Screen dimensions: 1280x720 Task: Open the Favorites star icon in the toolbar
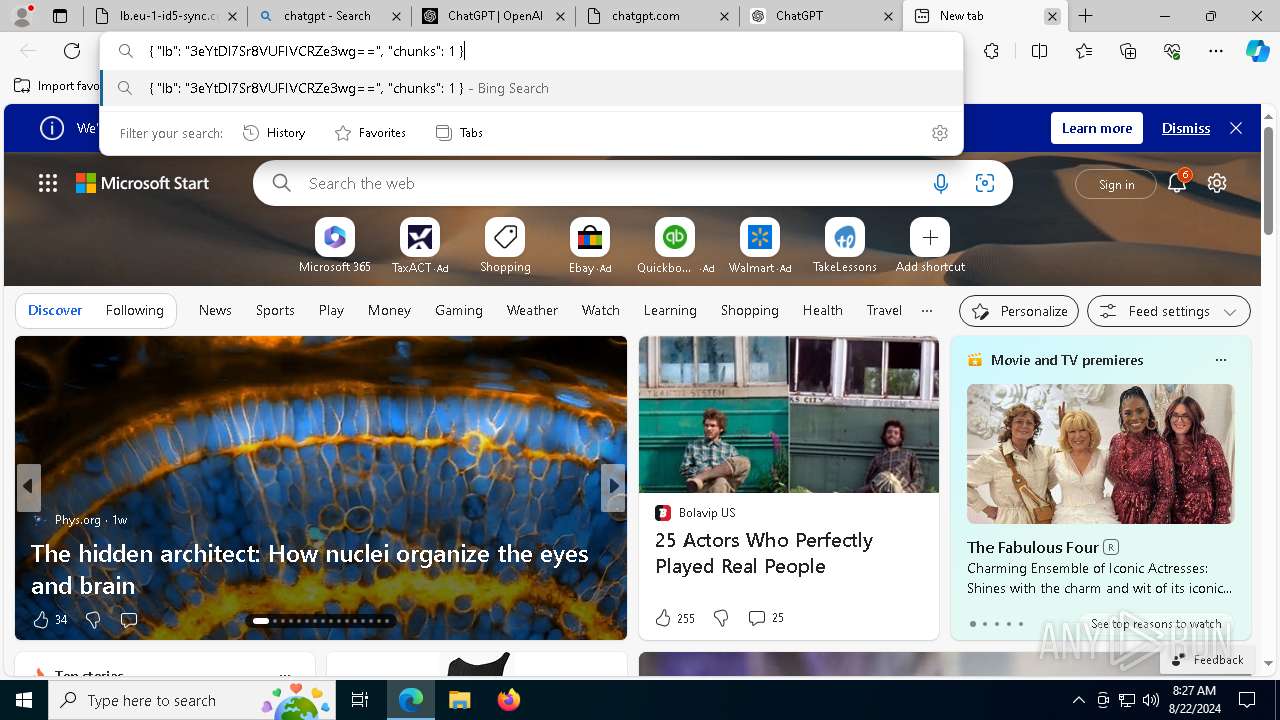(1084, 51)
